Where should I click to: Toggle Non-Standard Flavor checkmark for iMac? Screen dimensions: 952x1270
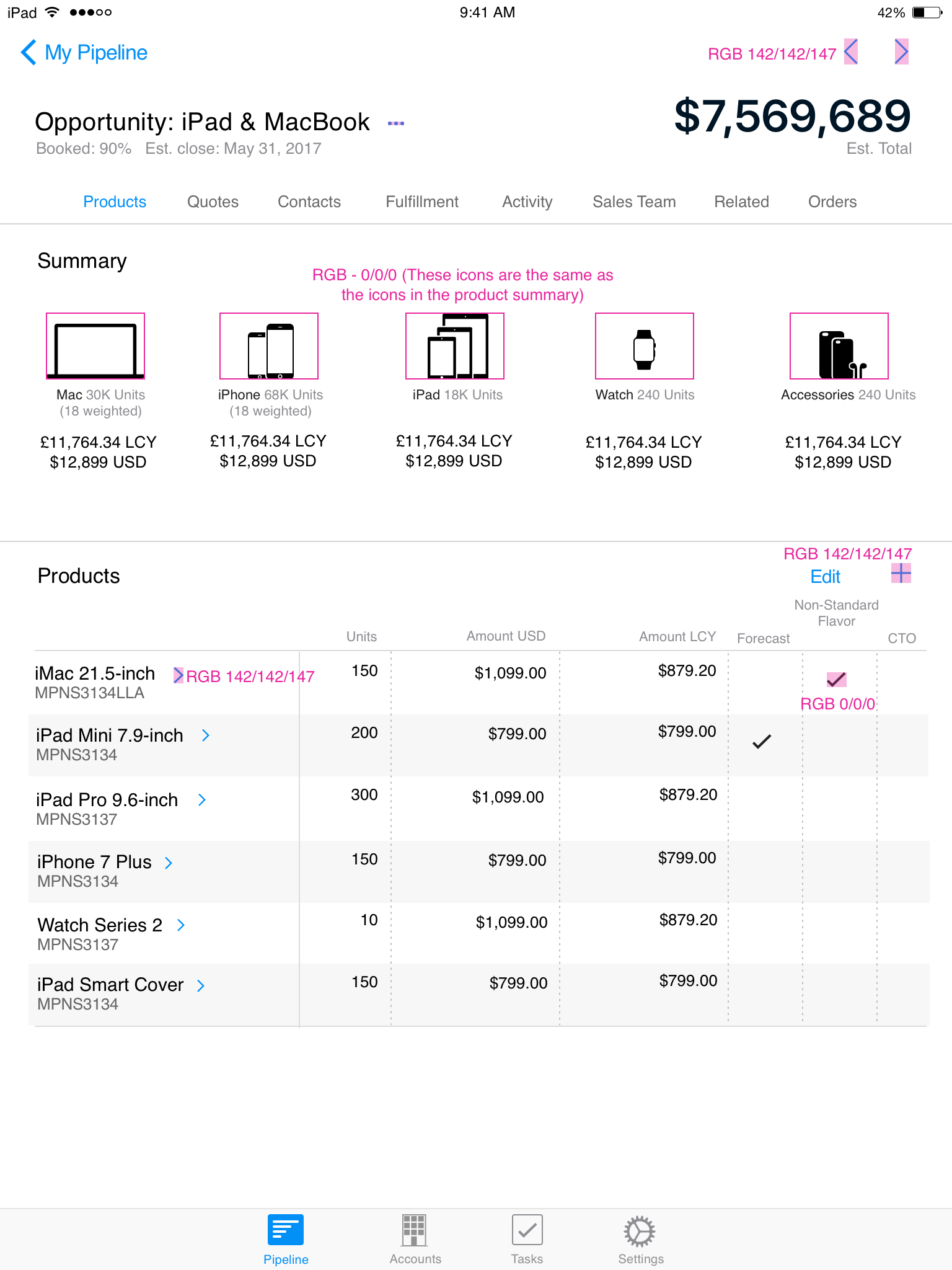pyautogui.click(x=837, y=680)
